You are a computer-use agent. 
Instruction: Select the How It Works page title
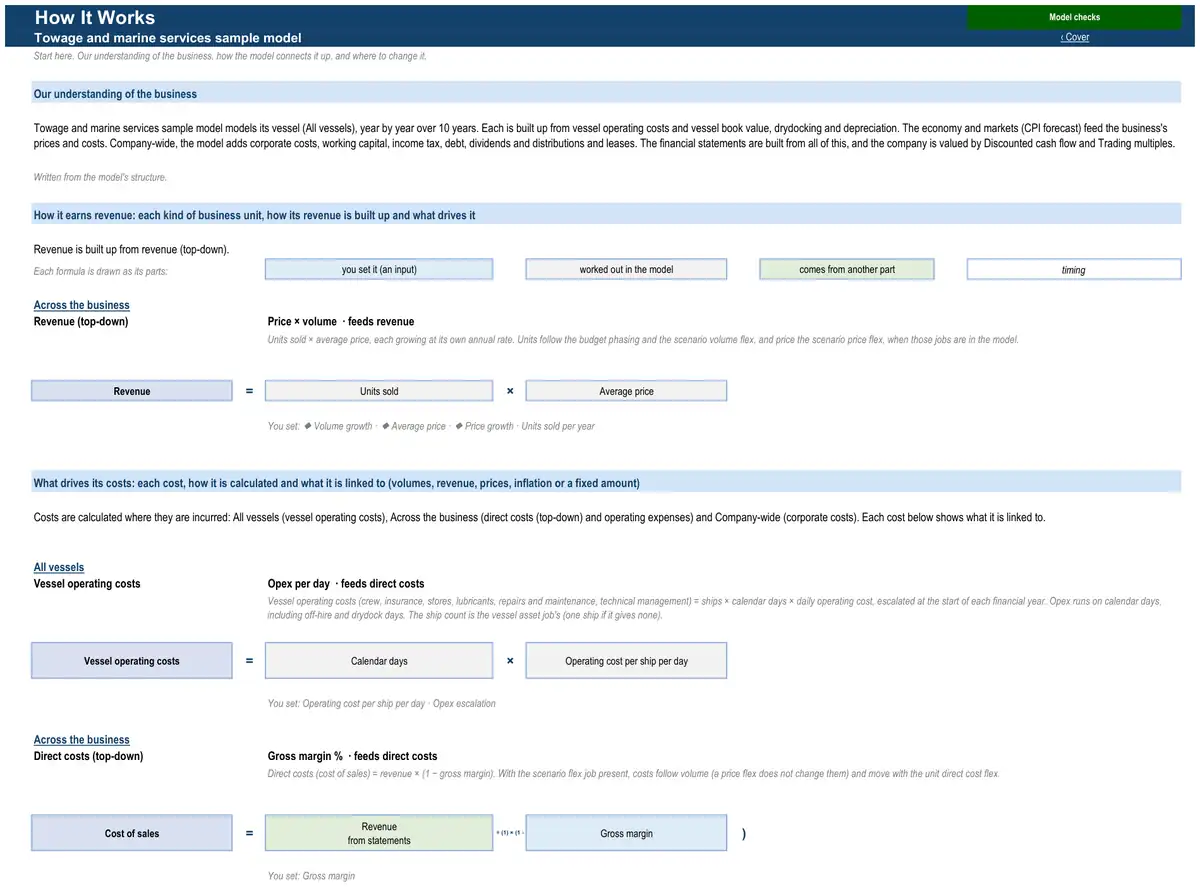tap(95, 17)
